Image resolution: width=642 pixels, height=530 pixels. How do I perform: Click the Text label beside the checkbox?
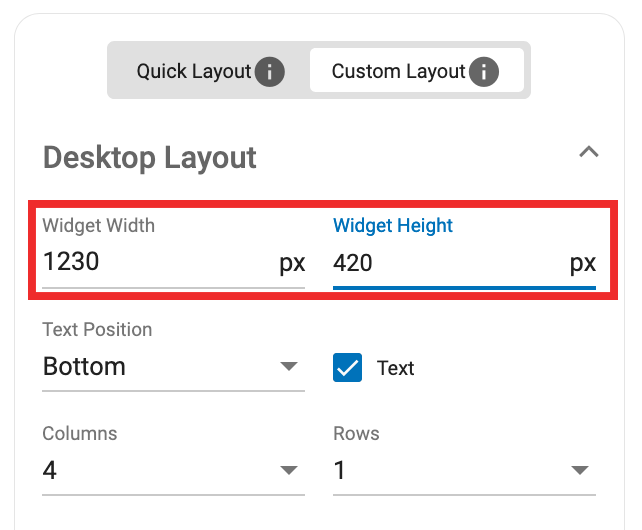pyautogui.click(x=396, y=368)
